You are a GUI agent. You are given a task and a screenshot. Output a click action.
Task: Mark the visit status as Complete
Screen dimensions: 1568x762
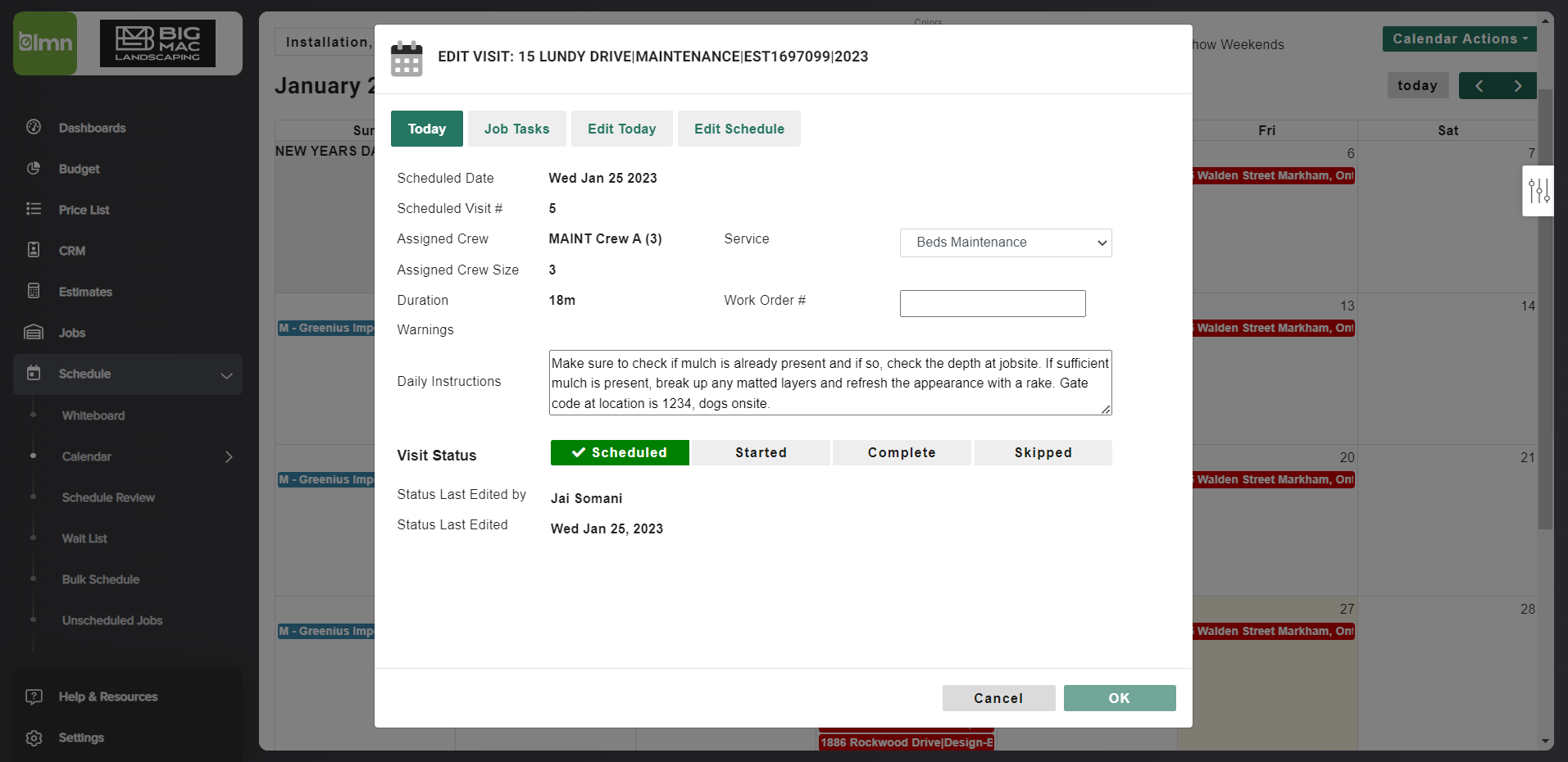pos(901,452)
